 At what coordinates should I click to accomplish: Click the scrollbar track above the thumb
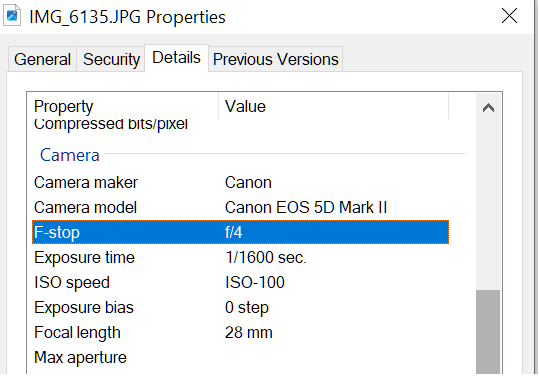488,206
